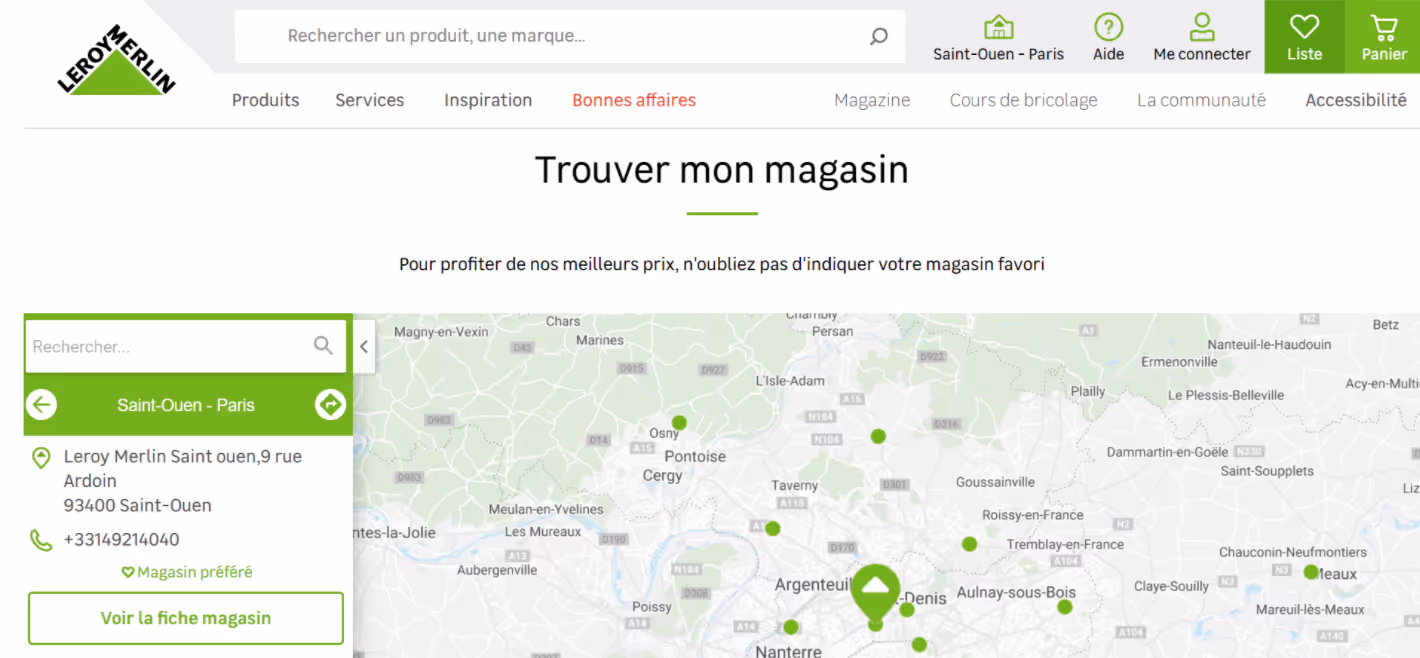Image resolution: width=1420 pixels, height=658 pixels.
Task: Open Me connecter account icon
Action: [x=1201, y=25]
